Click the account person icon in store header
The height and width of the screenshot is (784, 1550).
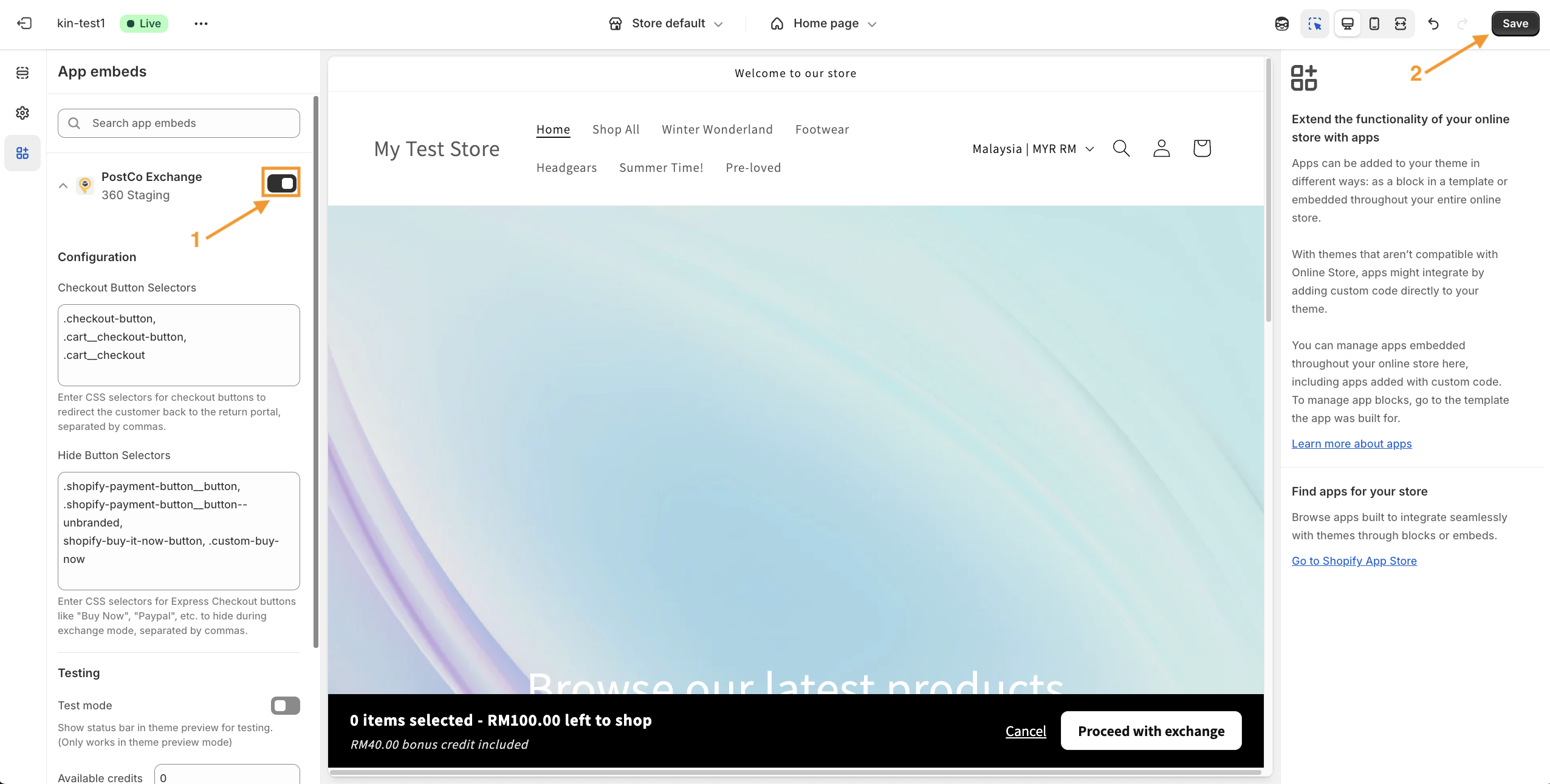[1161, 148]
